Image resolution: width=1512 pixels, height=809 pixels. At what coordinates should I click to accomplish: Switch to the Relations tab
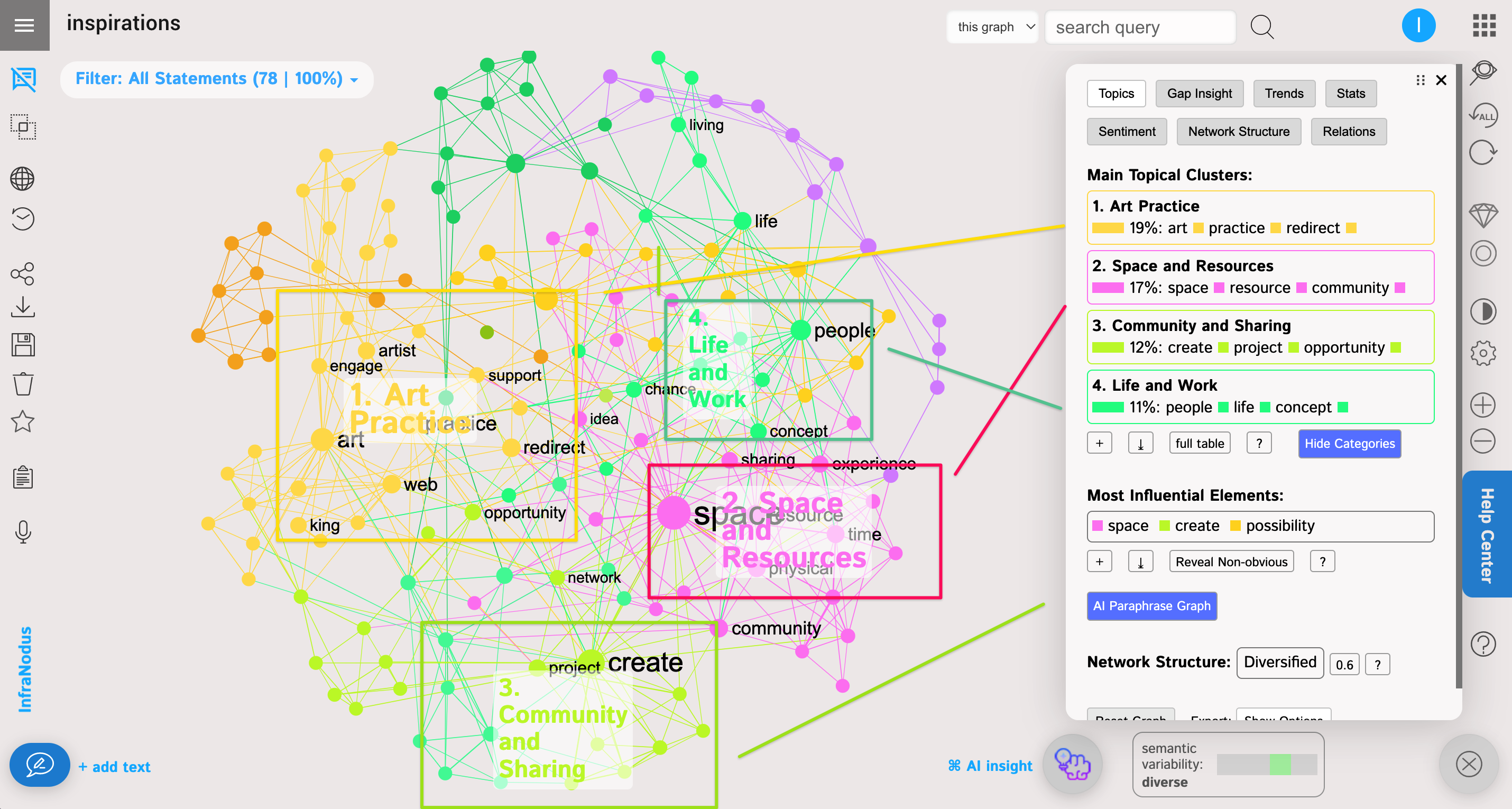[x=1348, y=132]
